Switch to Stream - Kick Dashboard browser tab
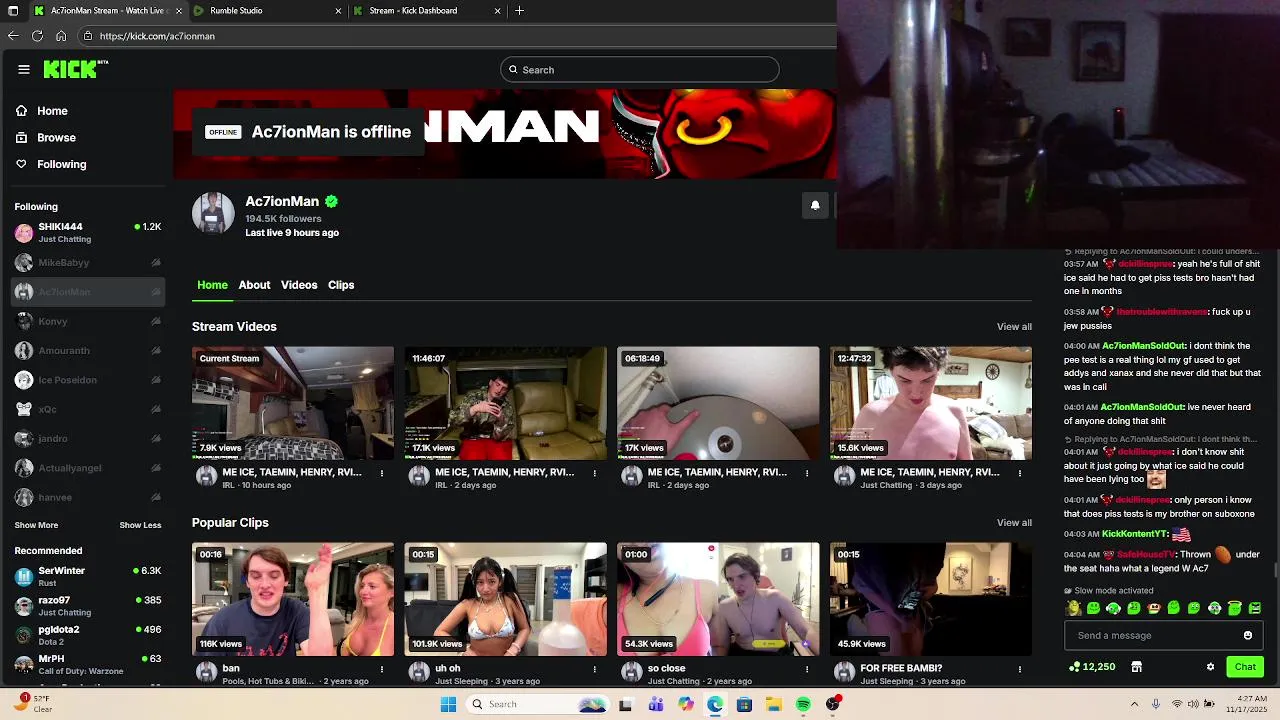Image resolution: width=1280 pixels, height=720 pixels. [425, 10]
